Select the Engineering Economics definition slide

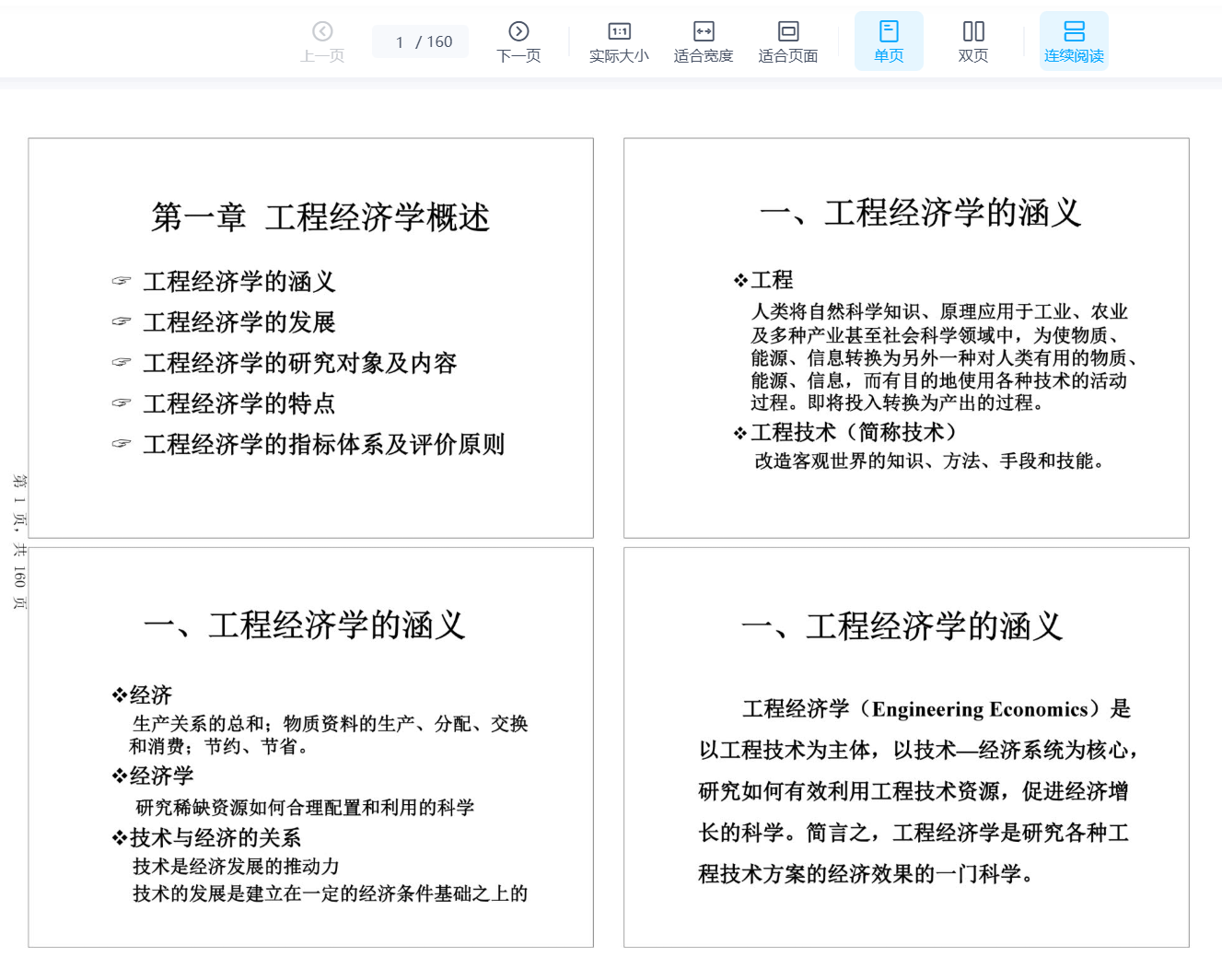906,747
